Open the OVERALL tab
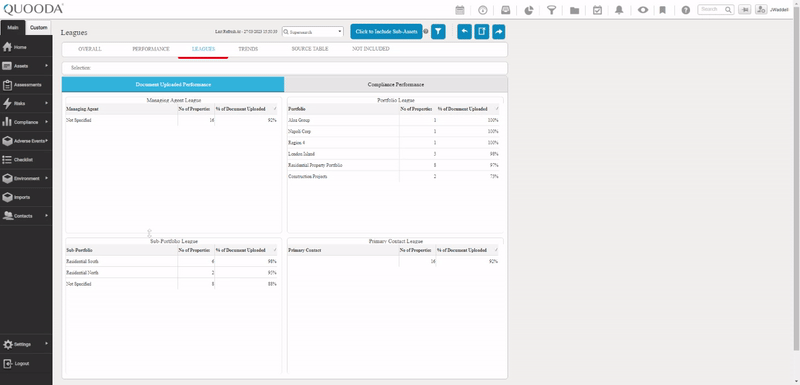Screen dimensions: 800x385 point(90,49)
